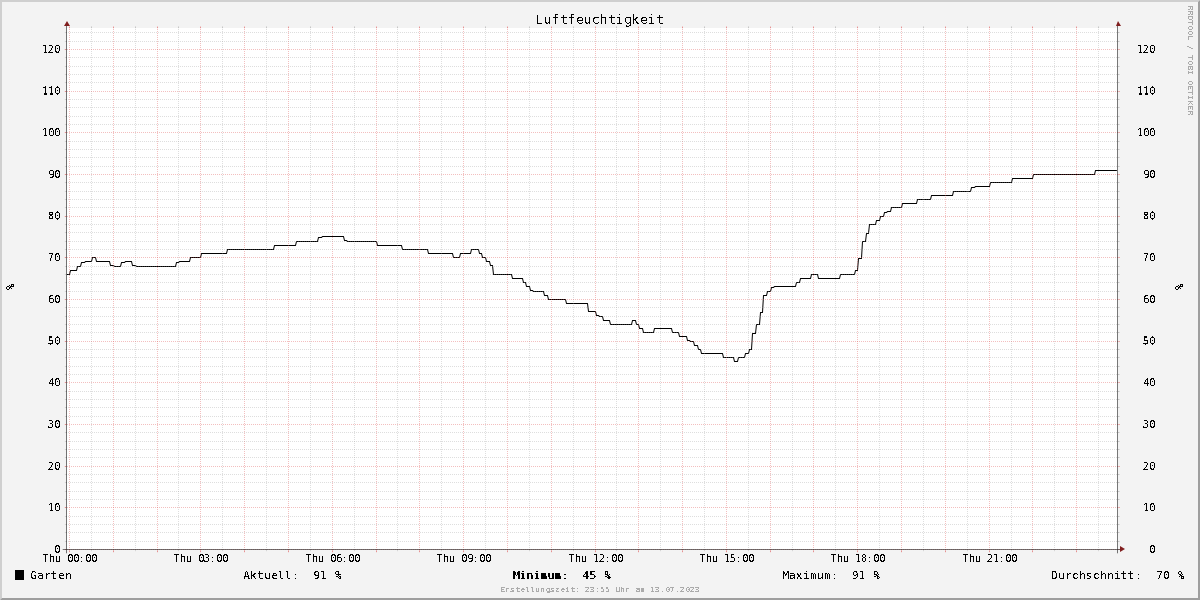Click the 100 label on the left axis

51,132
